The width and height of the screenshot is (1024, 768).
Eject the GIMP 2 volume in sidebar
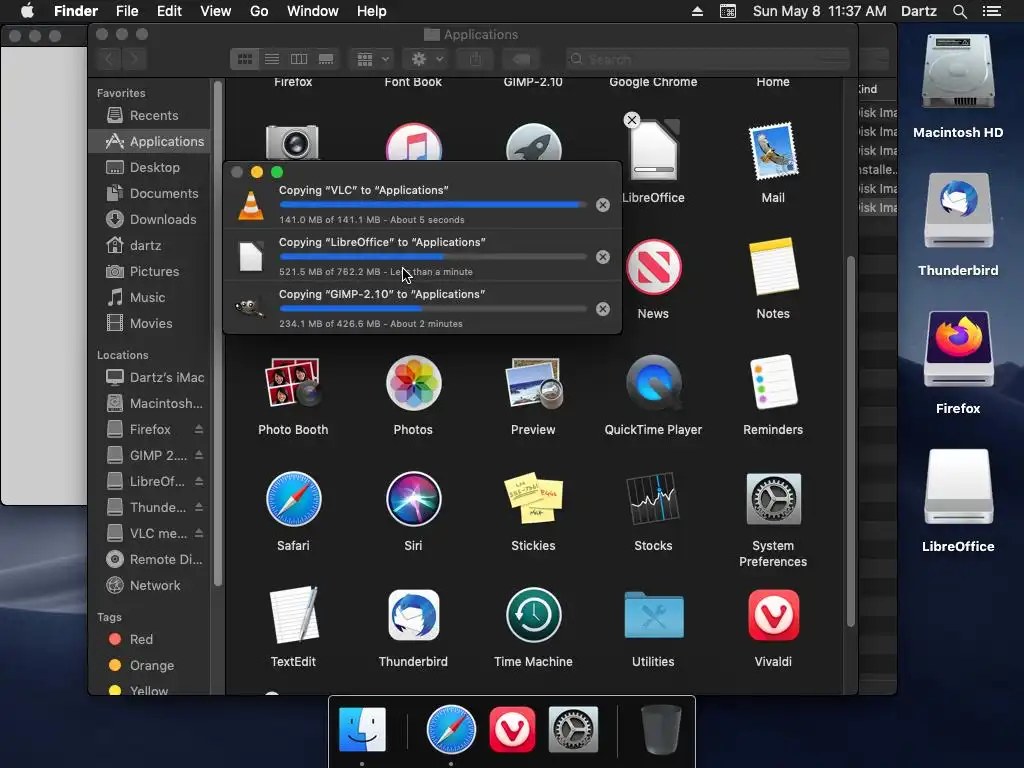pos(199,455)
